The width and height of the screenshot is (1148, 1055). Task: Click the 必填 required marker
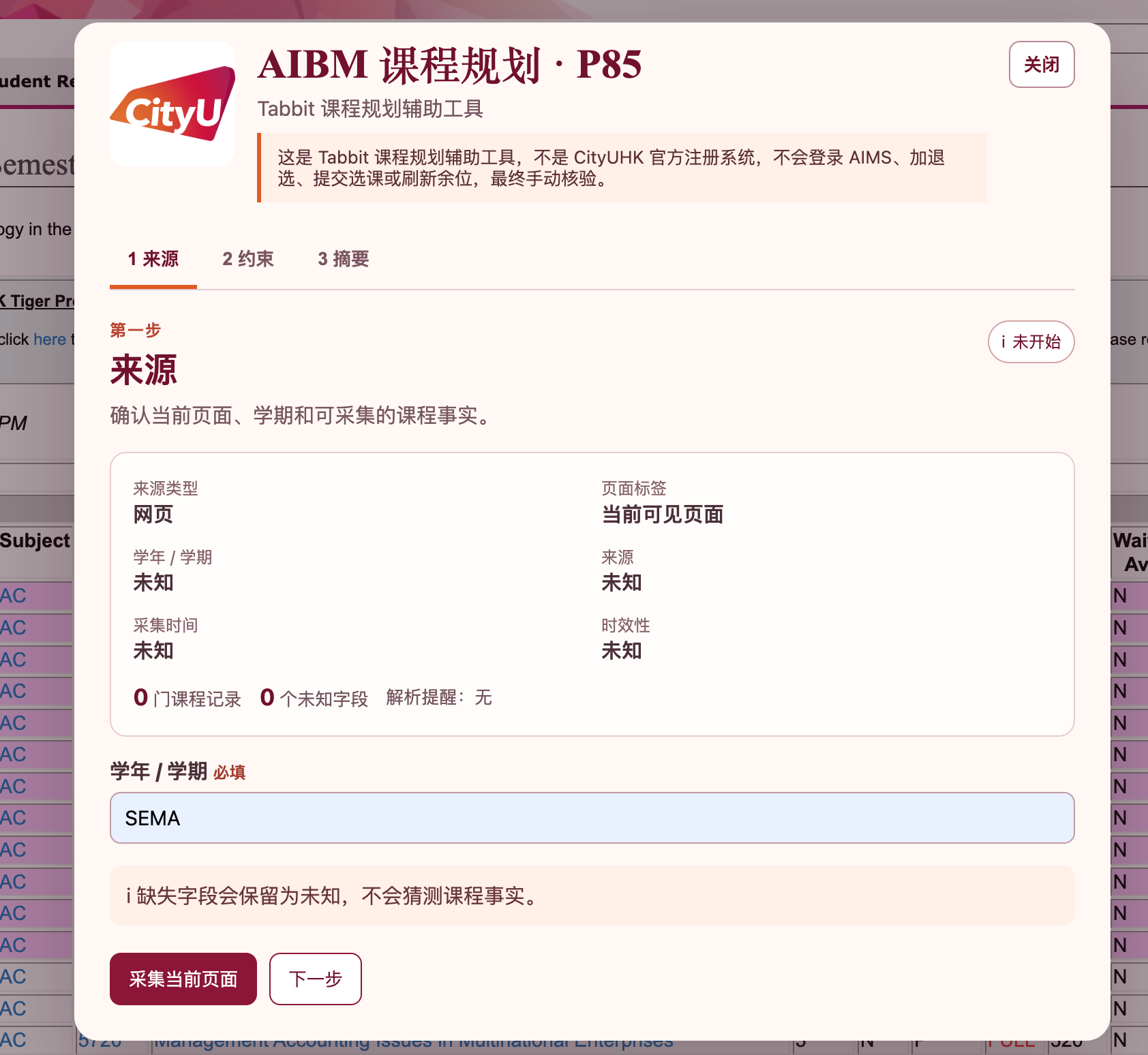(x=230, y=773)
